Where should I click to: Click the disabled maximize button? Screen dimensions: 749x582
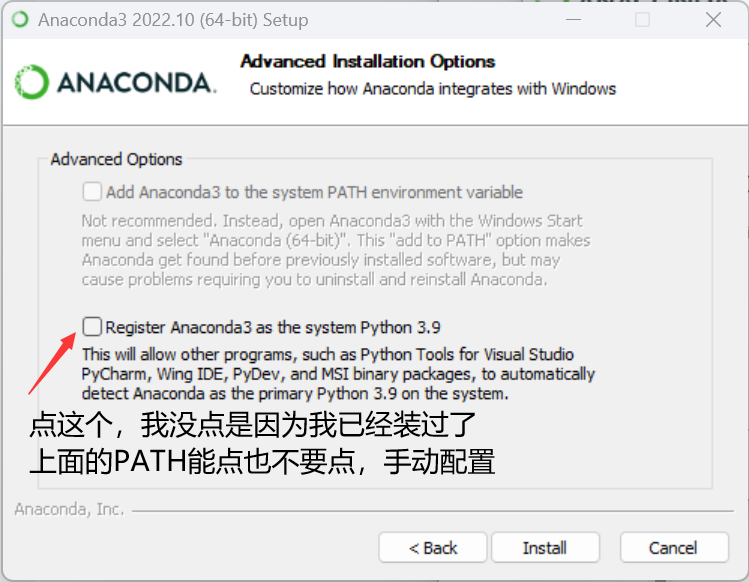click(642, 20)
